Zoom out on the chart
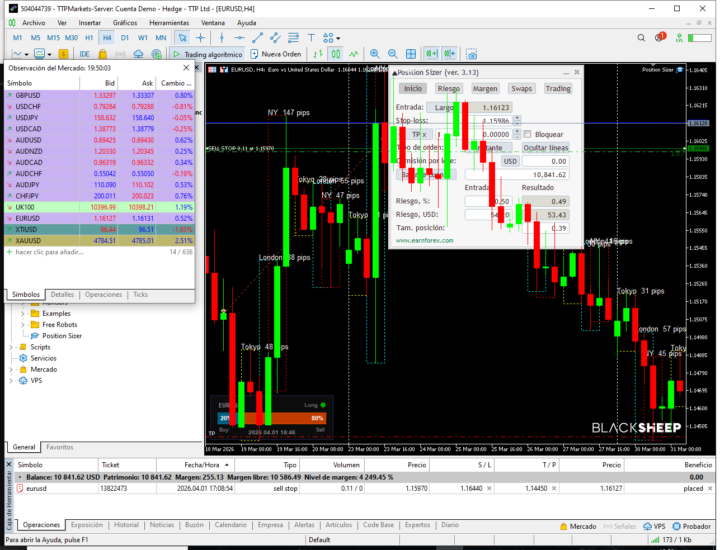The height and width of the screenshot is (550, 720). click(x=393, y=54)
